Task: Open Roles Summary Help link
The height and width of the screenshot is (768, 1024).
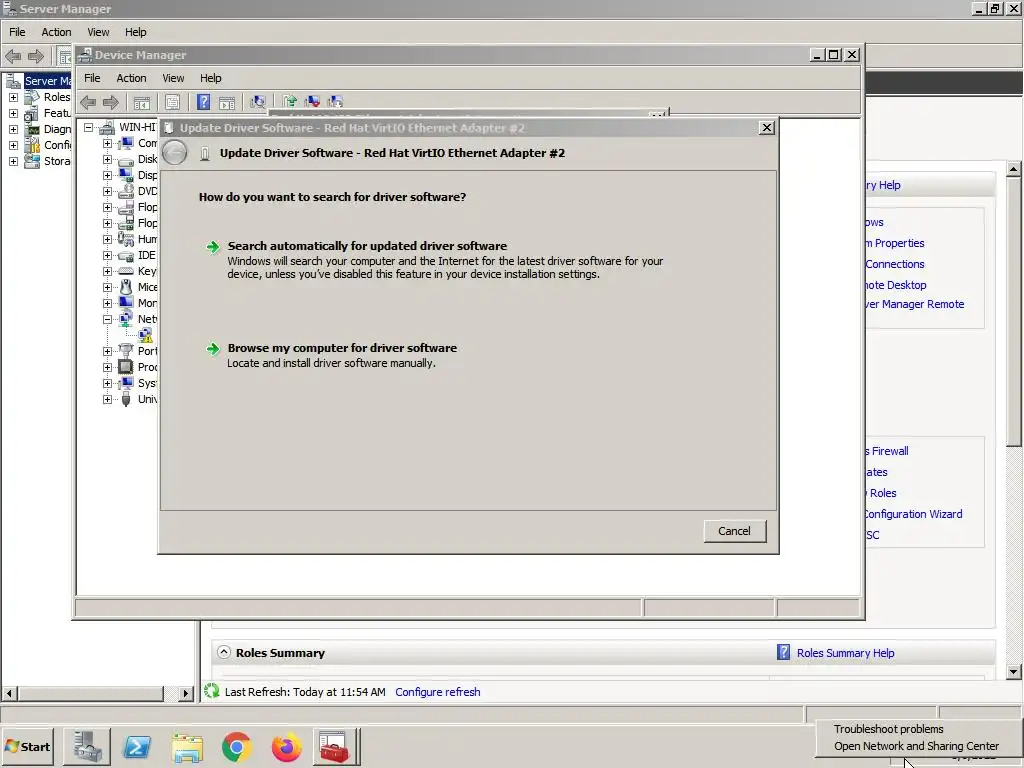Action: point(845,653)
